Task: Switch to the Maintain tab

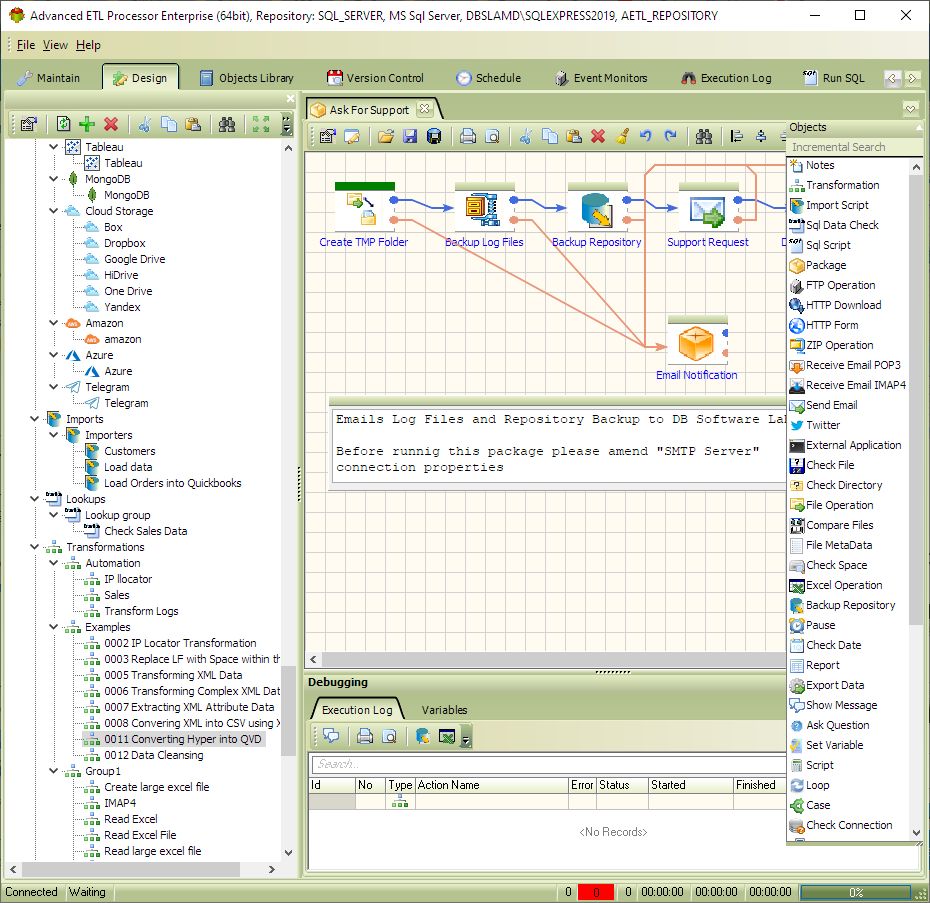Action: pyautogui.click(x=49, y=78)
